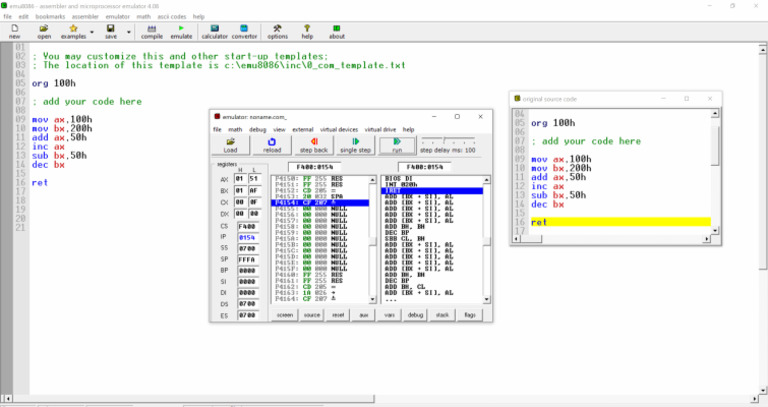The image size is (768, 407).
Task: Click Load in emulator window
Action: point(230,145)
